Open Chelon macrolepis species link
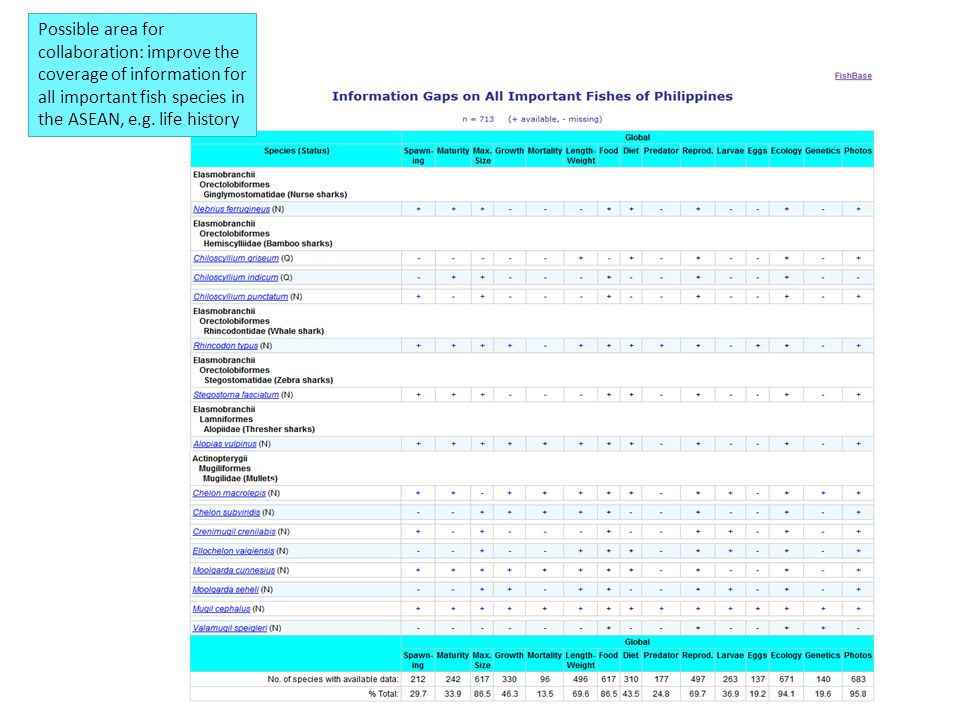 point(229,493)
